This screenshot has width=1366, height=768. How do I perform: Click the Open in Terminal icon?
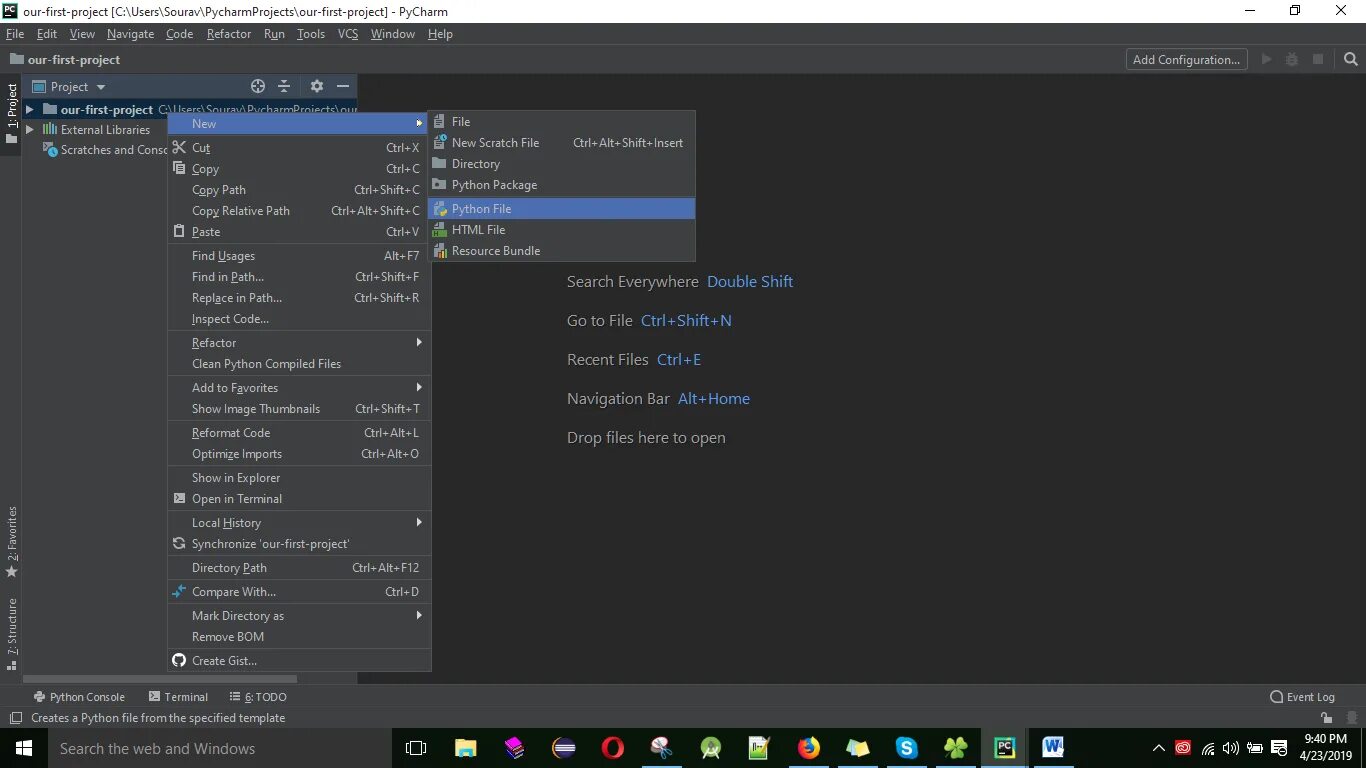[x=179, y=498]
